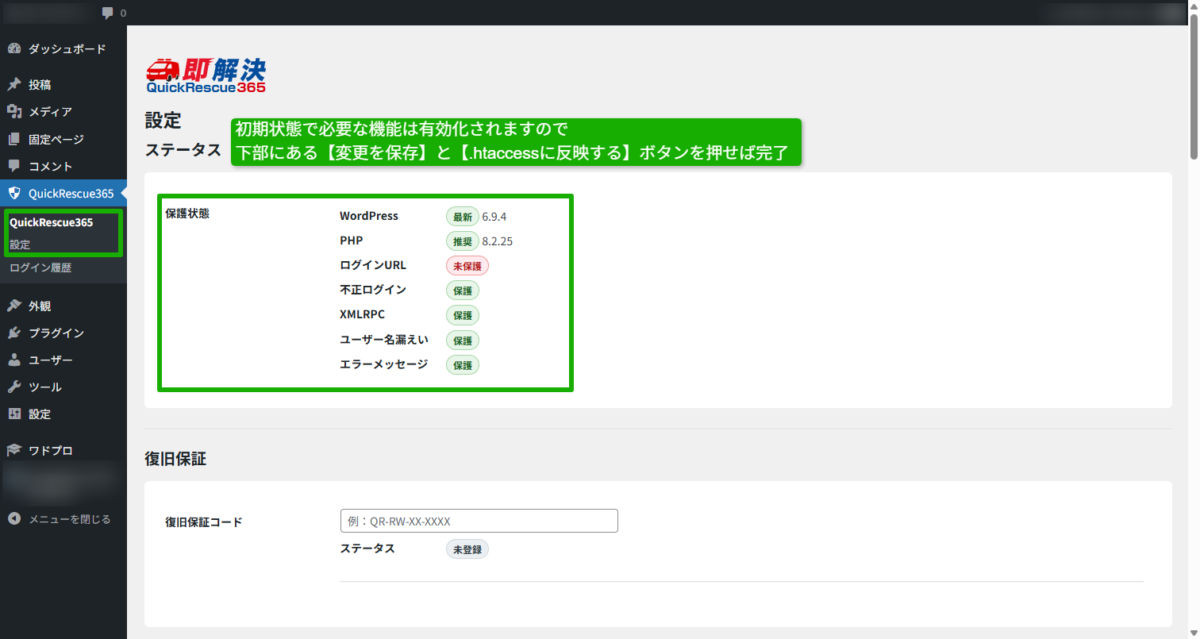Image resolution: width=1200 pixels, height=639 pixels.
Task: Click the QuickRescue365 即解決 logo
Action: [x=206, y=75]
